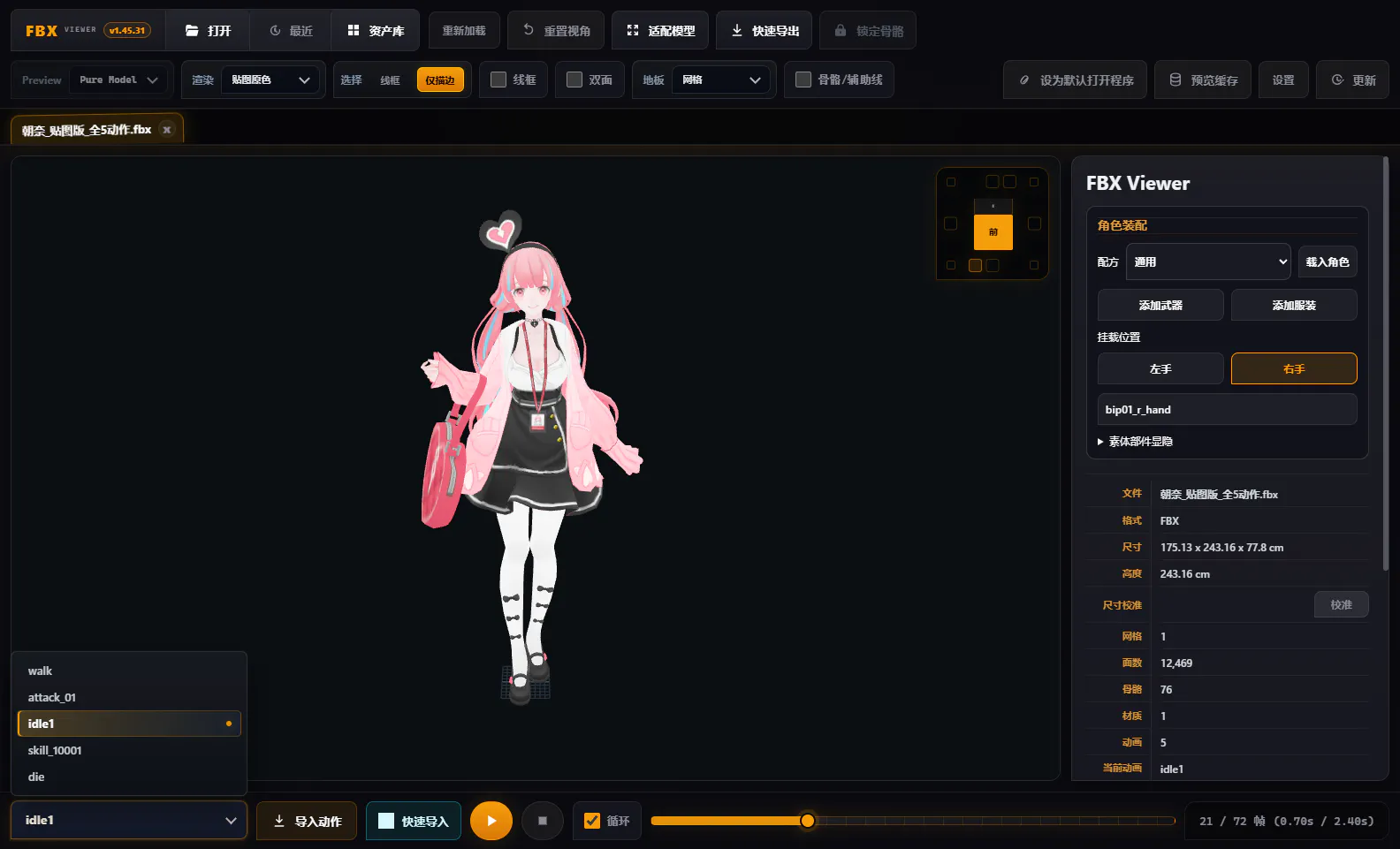
Task: Click the 载入角色 load character button
Action: [x=1328, y=262]
